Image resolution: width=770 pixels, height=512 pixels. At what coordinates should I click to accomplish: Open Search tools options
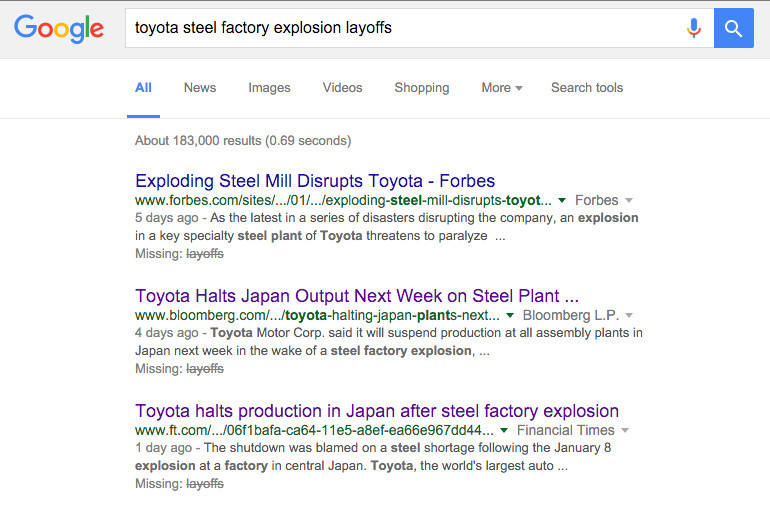point(586,88)
